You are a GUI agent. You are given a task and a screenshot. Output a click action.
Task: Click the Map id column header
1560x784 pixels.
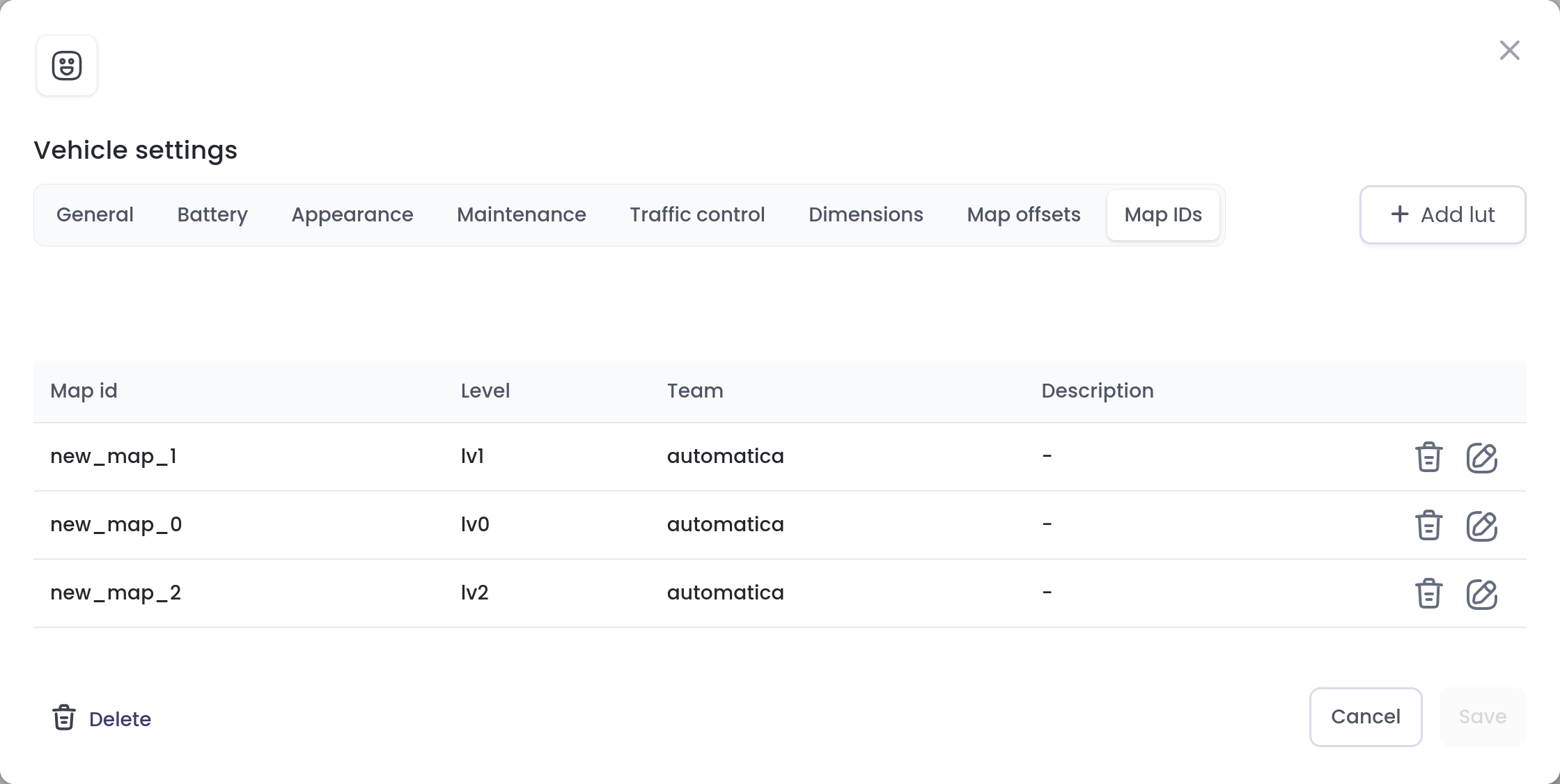click(84, 391)
